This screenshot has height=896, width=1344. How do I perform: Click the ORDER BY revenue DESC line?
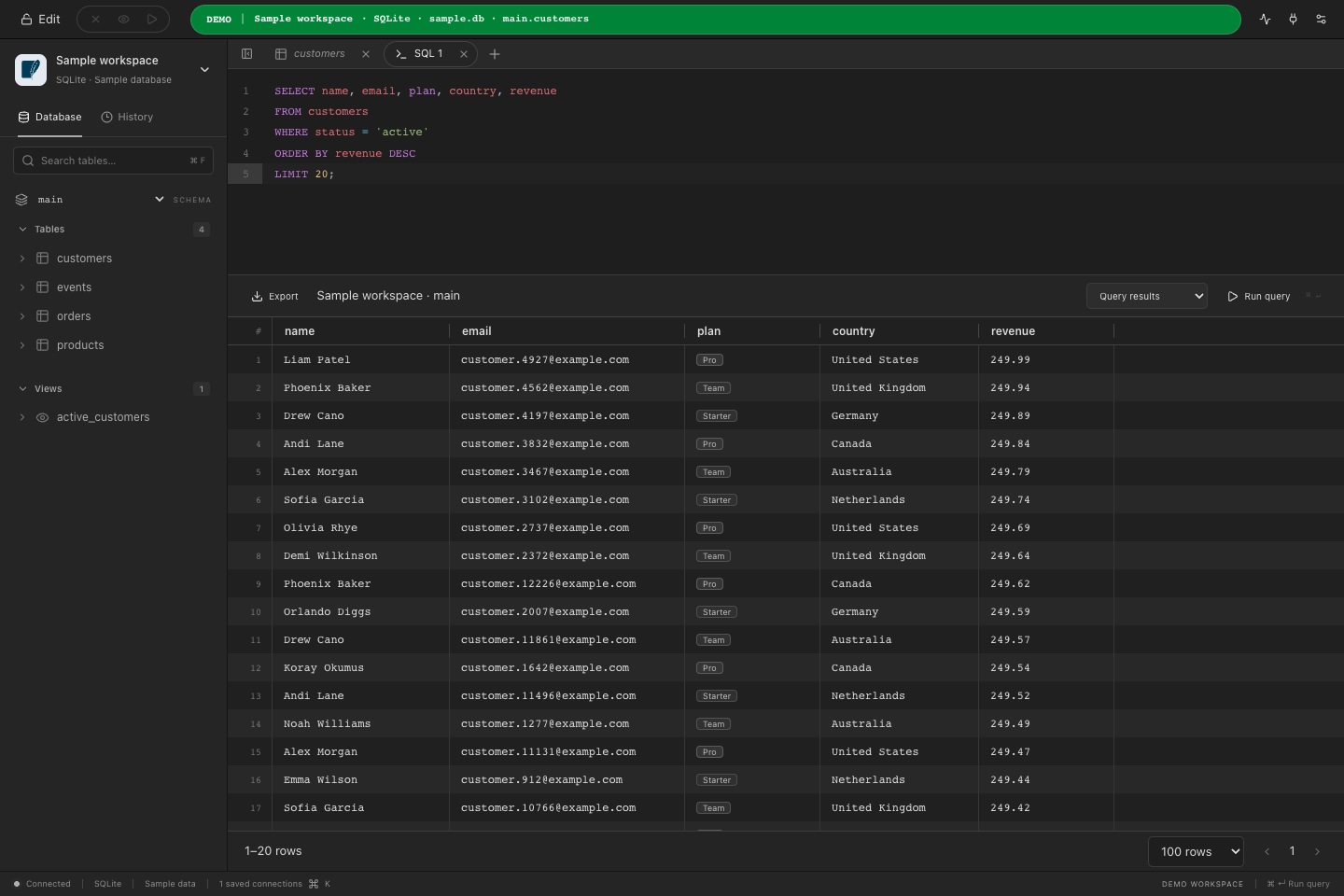(x=345, y=154)
